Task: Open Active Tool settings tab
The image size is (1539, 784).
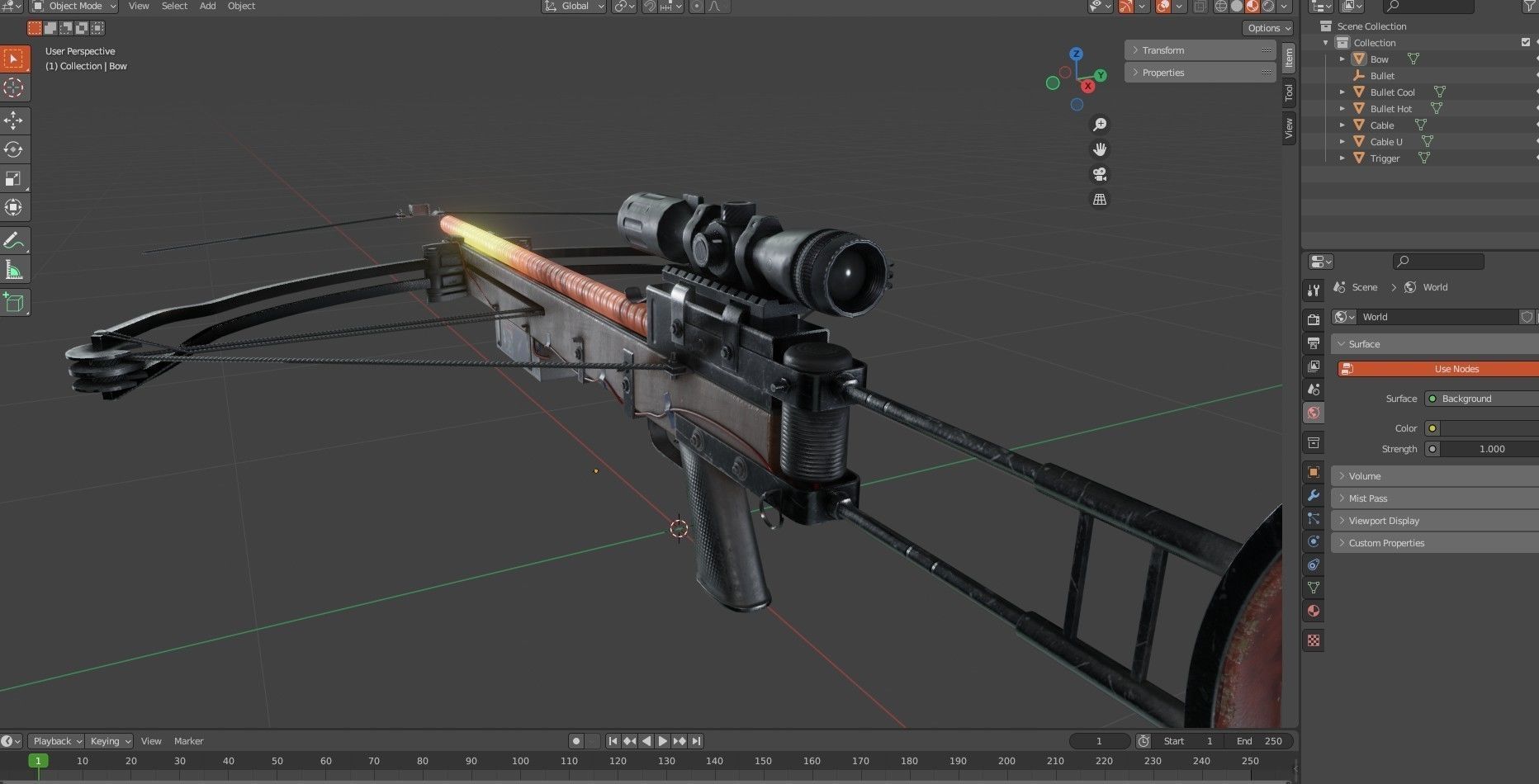Action: click(x=1314, y=290)
